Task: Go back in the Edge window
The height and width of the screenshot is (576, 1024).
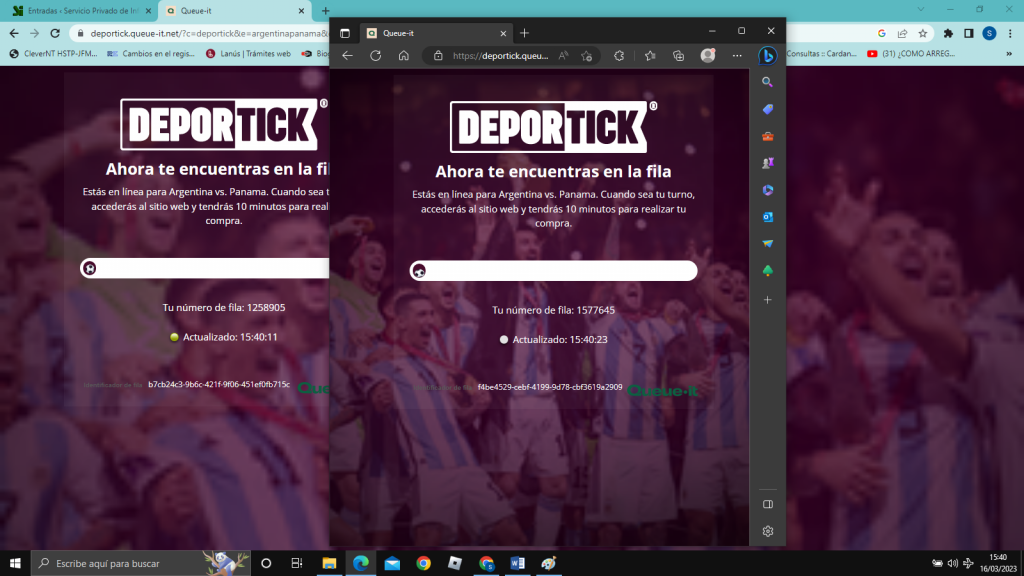Action: click(347, 56)
